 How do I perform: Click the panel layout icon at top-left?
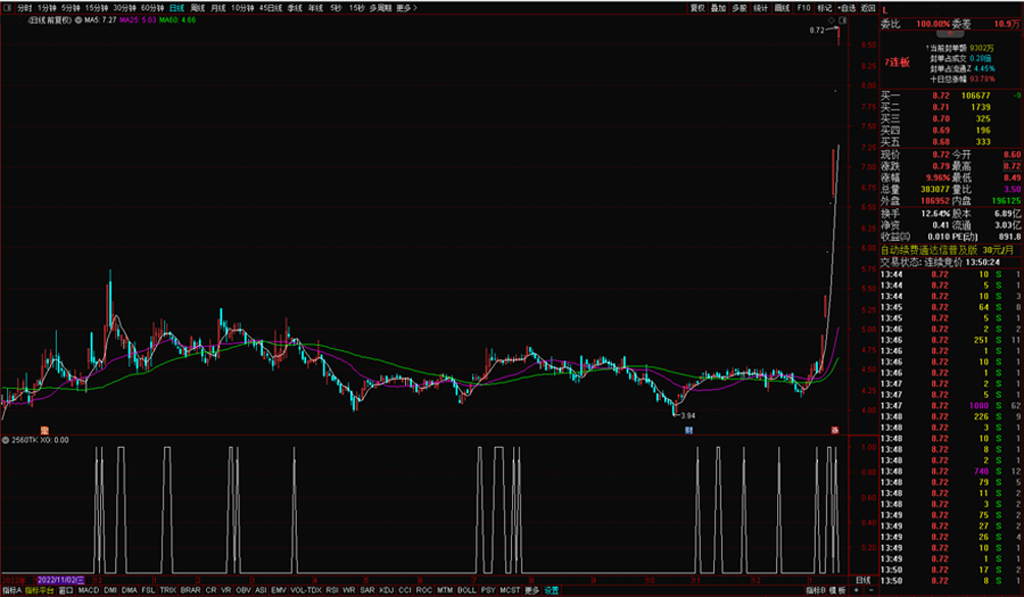click(9, 7)
